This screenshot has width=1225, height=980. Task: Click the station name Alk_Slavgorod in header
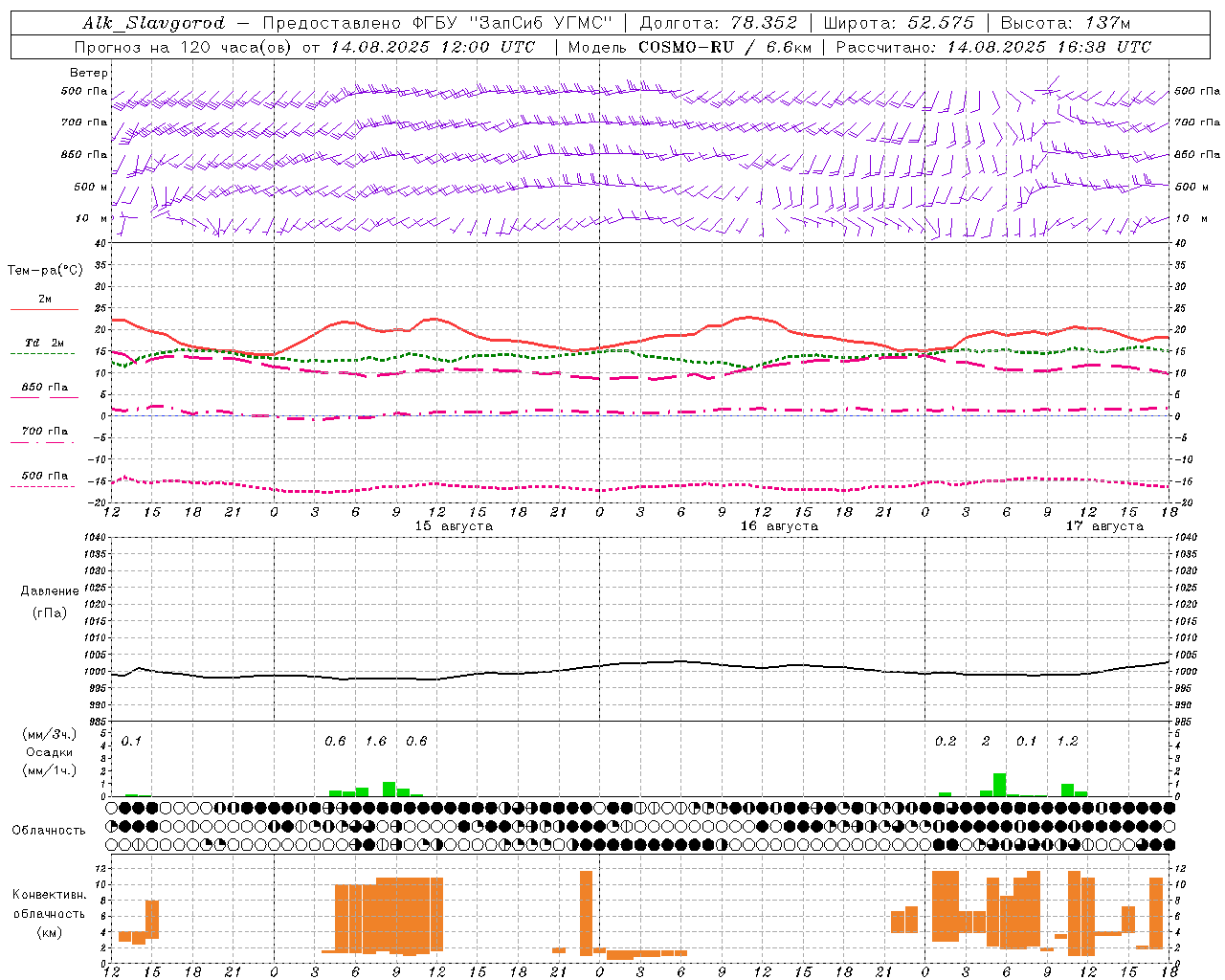point(153,23)
